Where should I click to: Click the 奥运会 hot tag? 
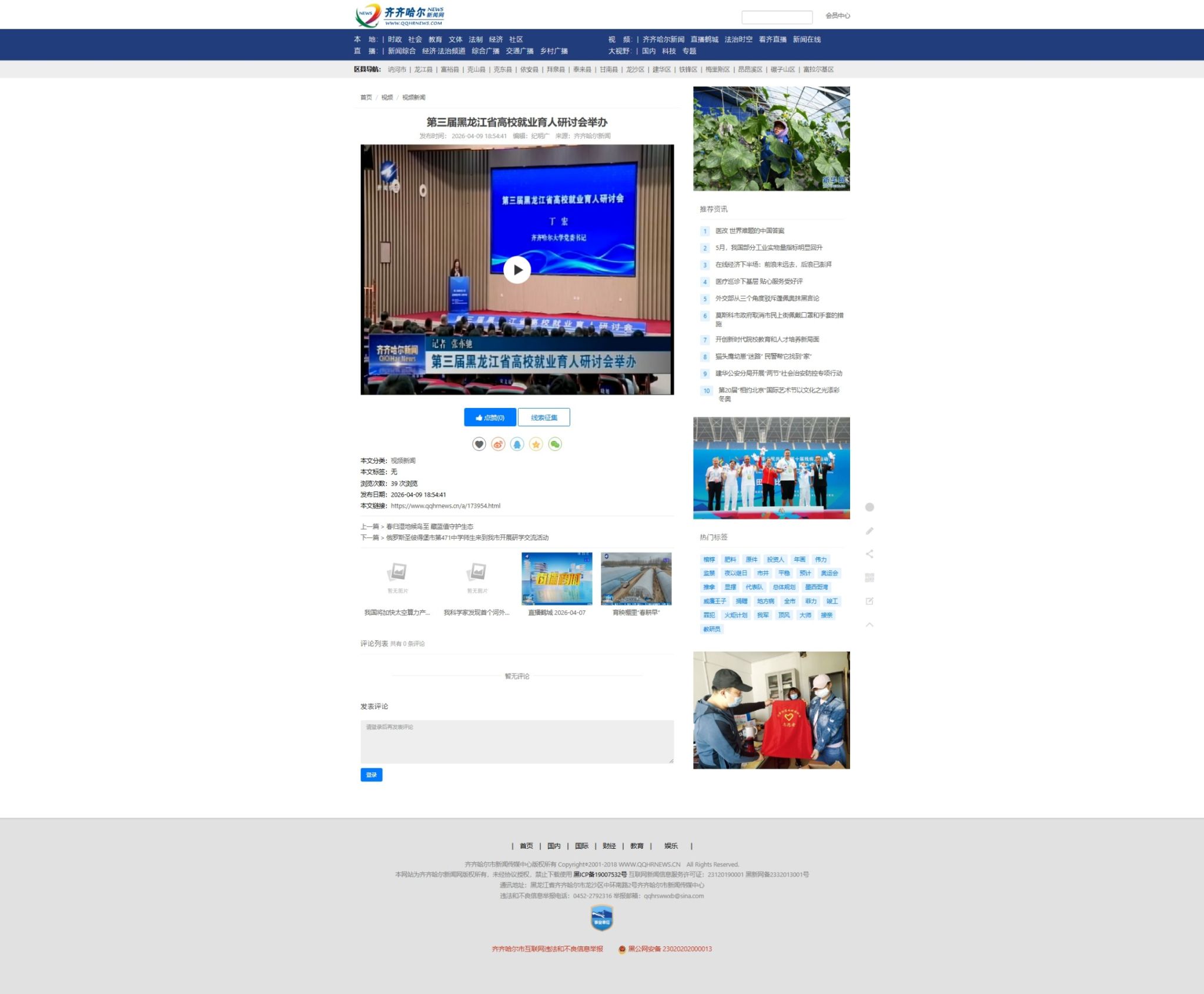pyautogui.click(x=829, y=573)
